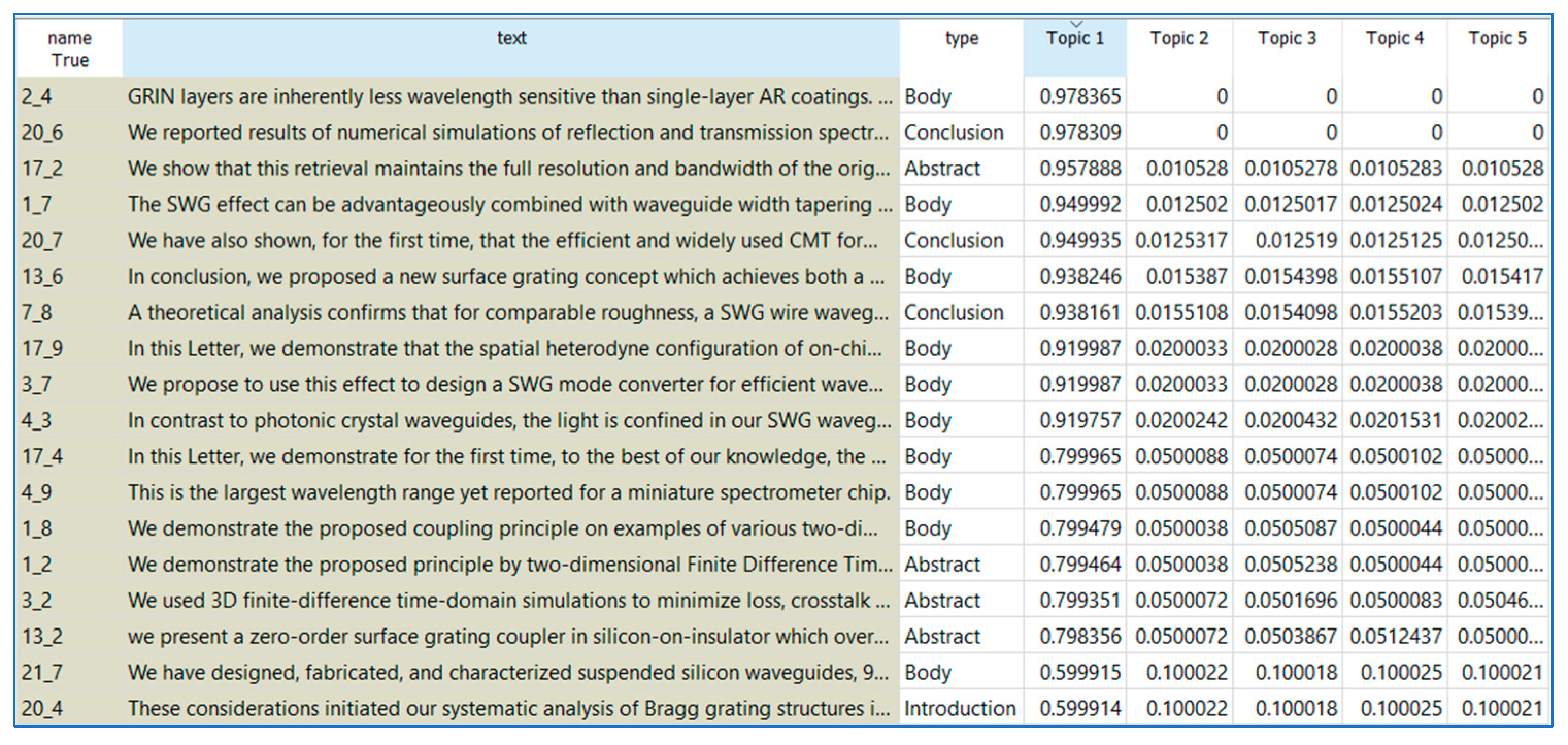Click text 'This is the largest wavelength range'

click(x=509, y=492)
